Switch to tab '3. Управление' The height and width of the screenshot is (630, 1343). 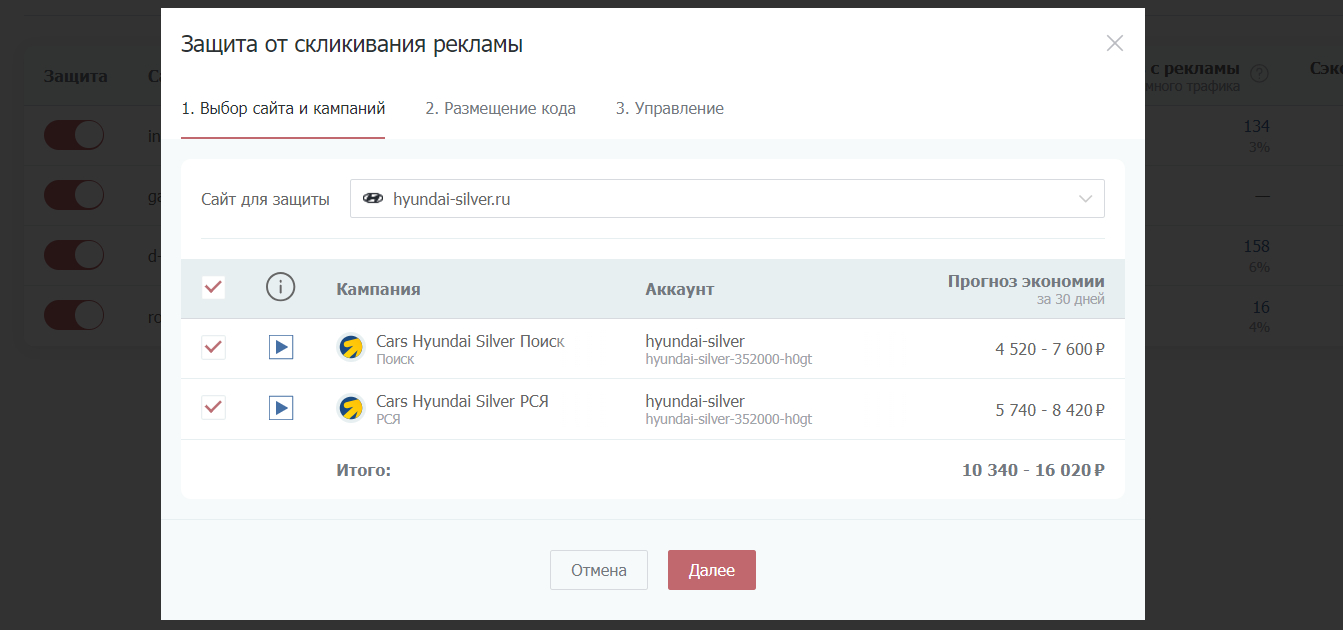pyautogui.click(x=670, y=108)
